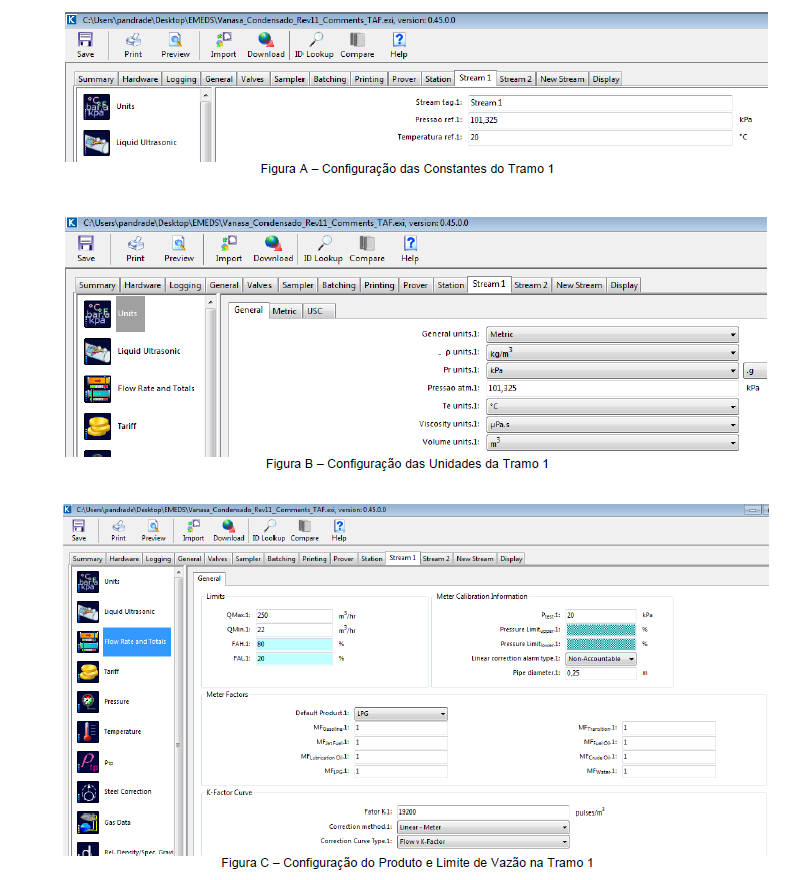Viewport: 795px width, 880px height.
Task: Click the General sub-tab in Figura C
Action: 209,579
